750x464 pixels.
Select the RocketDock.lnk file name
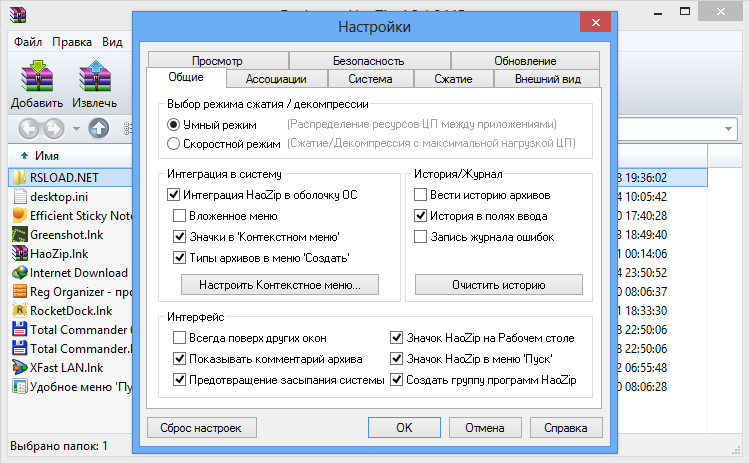pyautogui.click(x=71, y=311)
